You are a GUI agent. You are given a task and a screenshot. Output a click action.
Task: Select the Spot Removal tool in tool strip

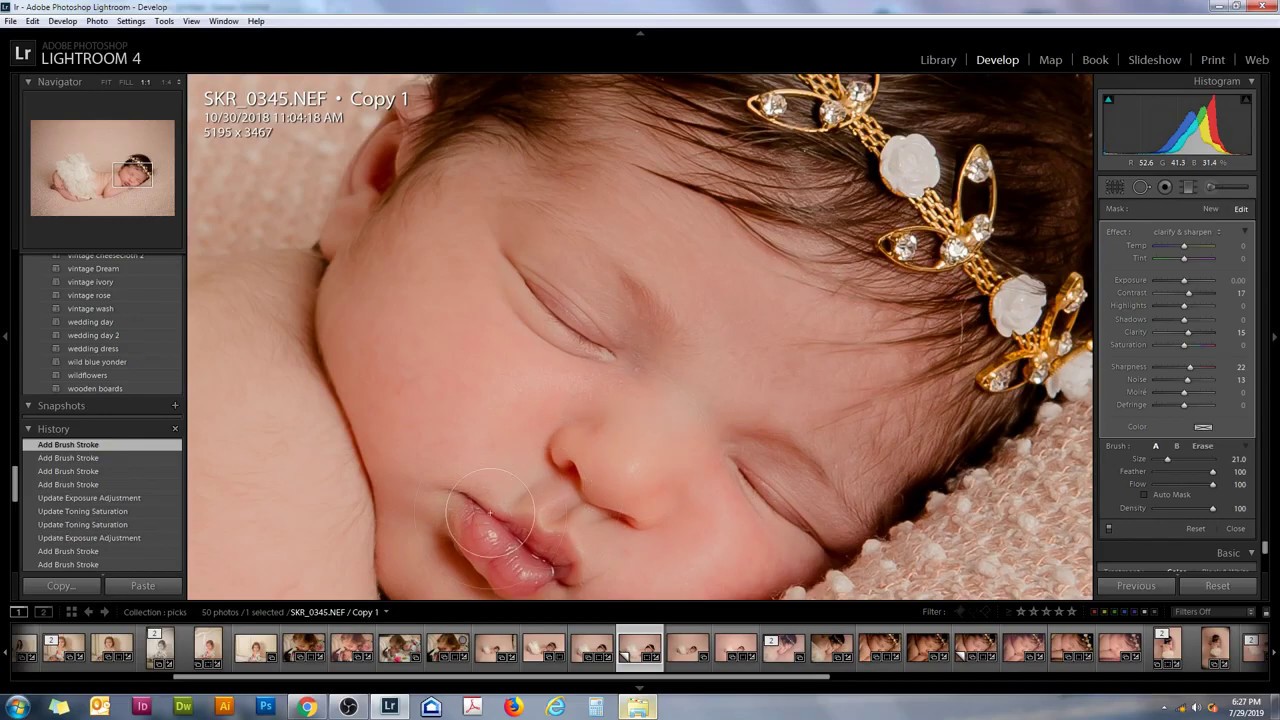(x=1141, y=187)
